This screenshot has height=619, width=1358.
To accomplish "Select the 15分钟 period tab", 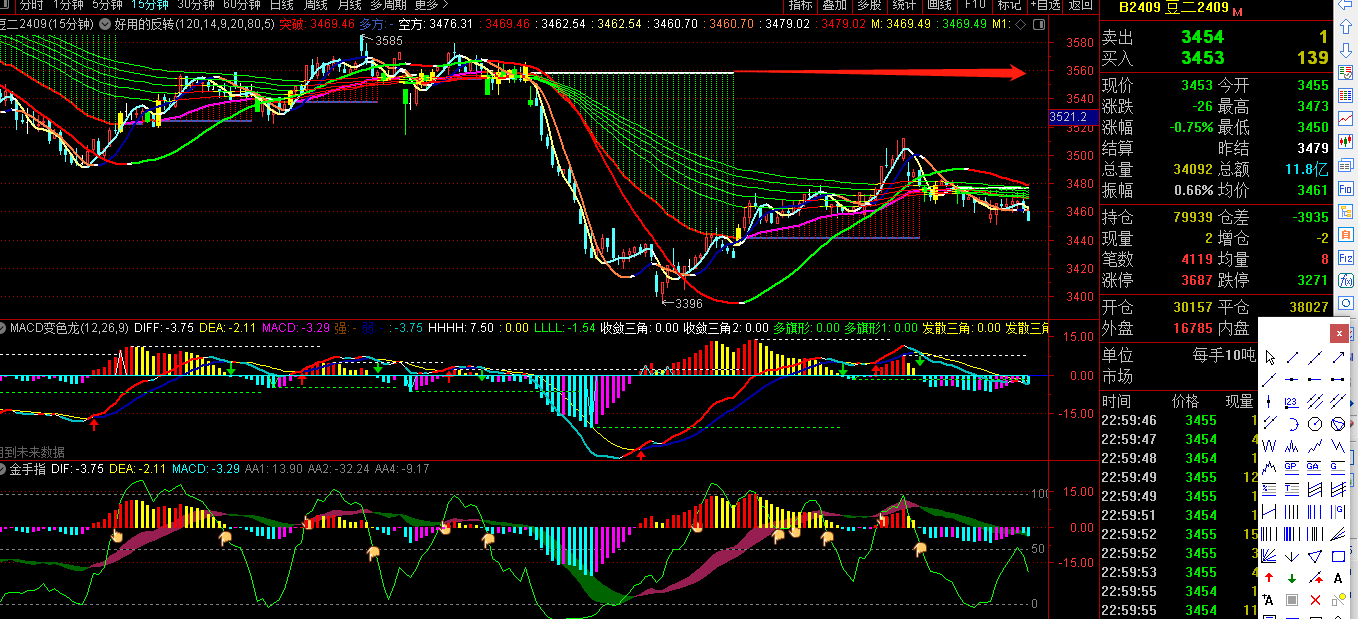I will tap(150, 4).
